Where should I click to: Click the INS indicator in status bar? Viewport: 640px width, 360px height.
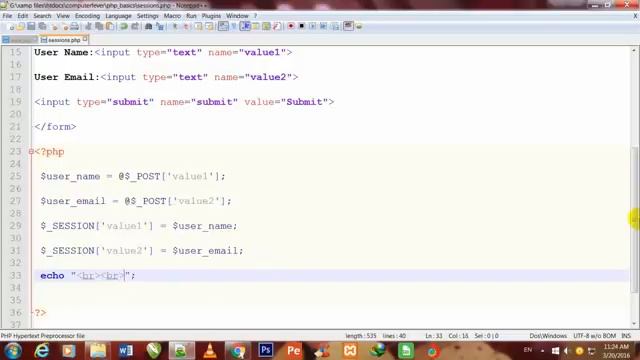tap(626, 336)
